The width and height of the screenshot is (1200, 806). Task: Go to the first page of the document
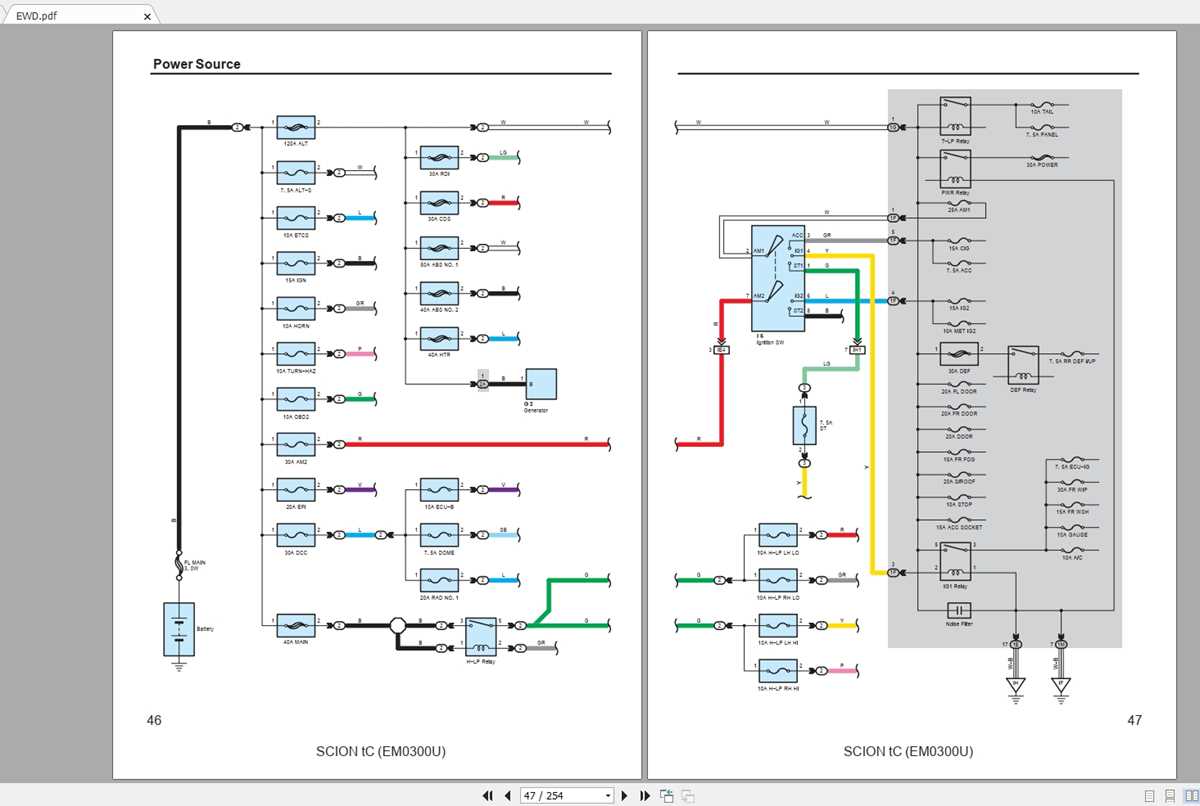click(488, 796)
